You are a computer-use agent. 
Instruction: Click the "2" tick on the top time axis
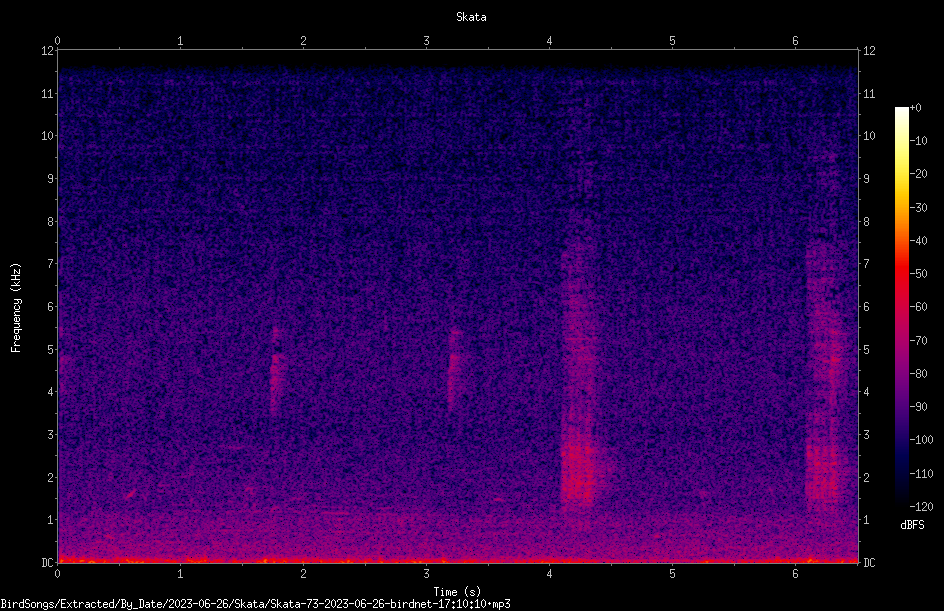tap(303, 41)
